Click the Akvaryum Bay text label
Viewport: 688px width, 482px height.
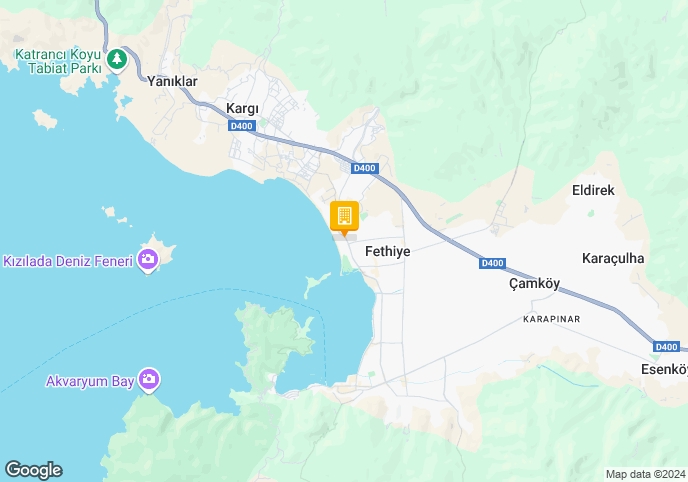90,381
